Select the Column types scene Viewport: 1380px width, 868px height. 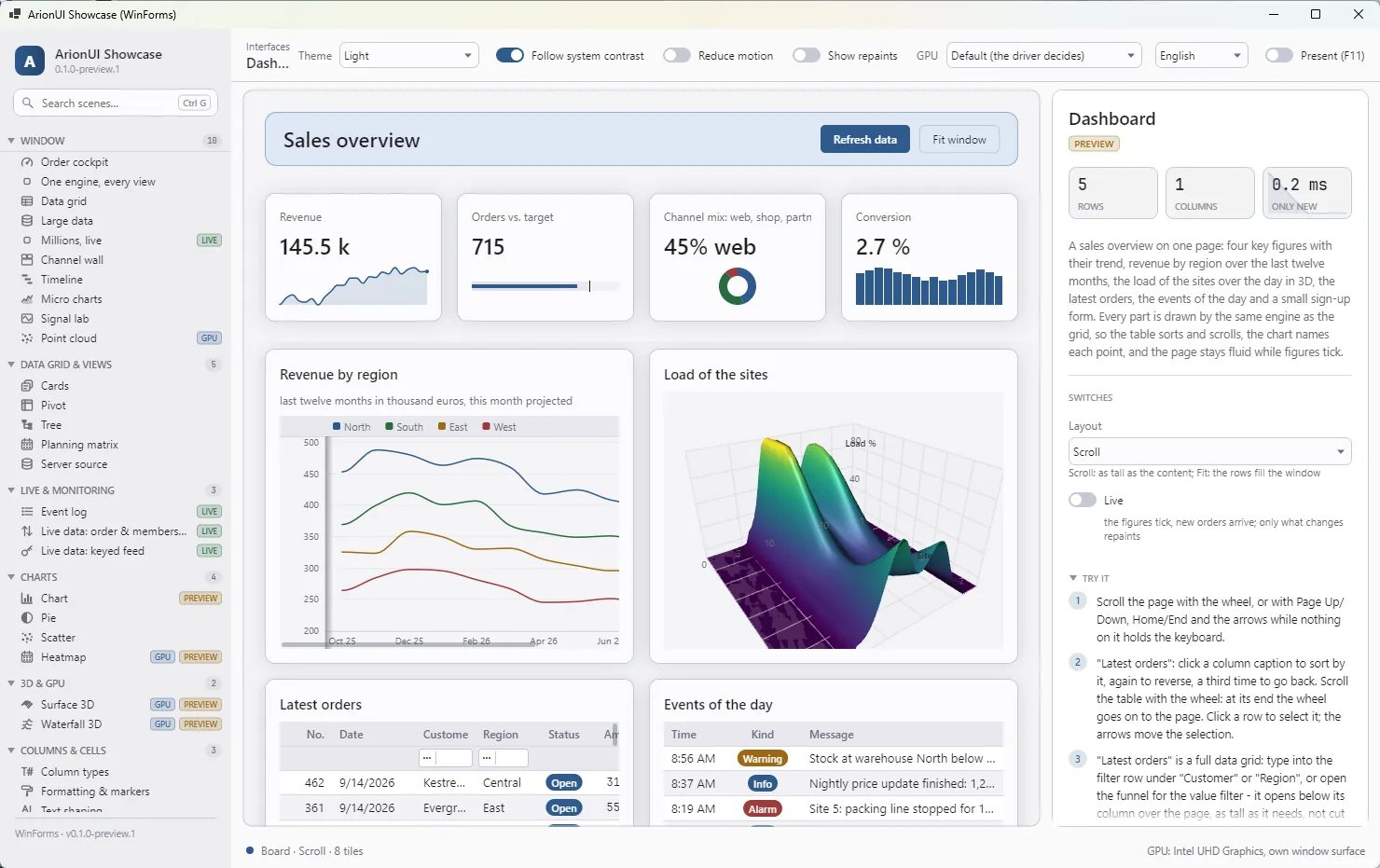pos(75,772)
